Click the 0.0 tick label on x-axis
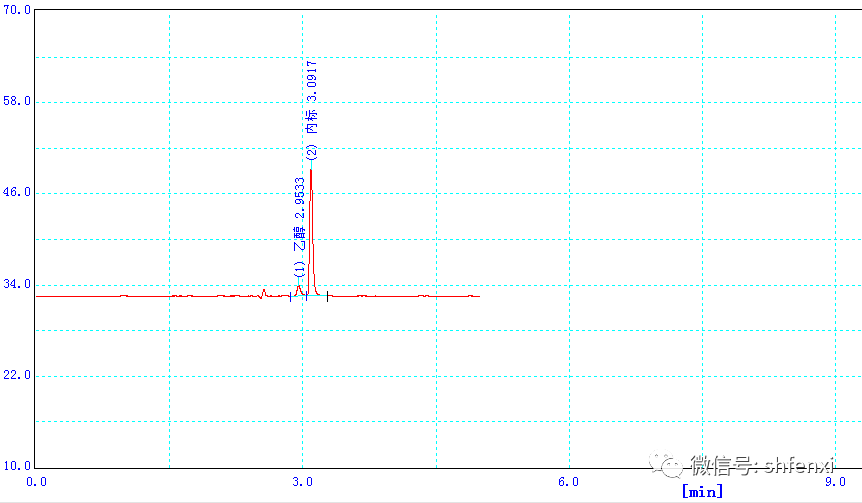The height and width of the screenshot is (503, 862). coord(36,481)
